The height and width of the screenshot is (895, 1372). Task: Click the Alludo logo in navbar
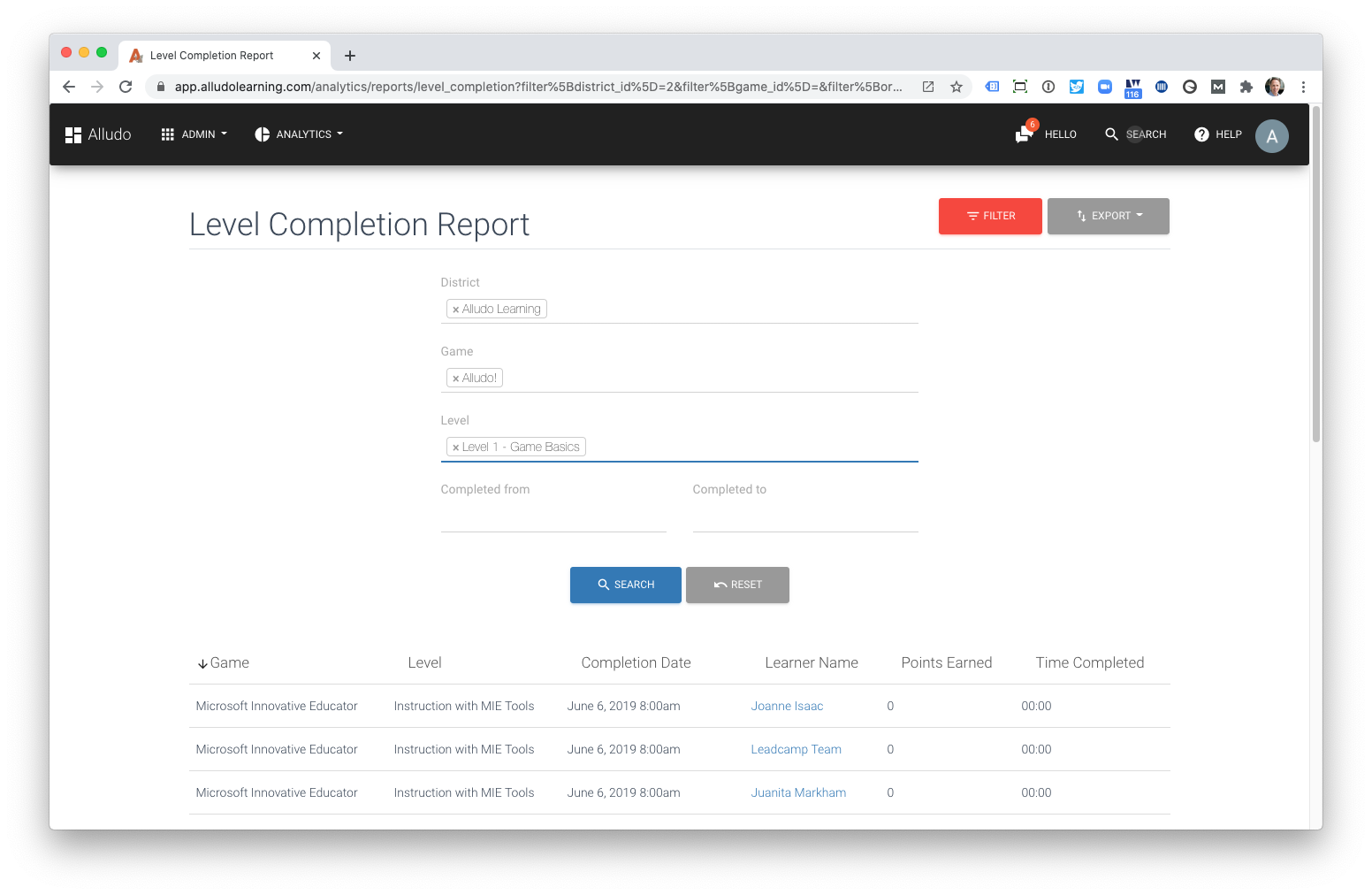[x=98, y=134]
